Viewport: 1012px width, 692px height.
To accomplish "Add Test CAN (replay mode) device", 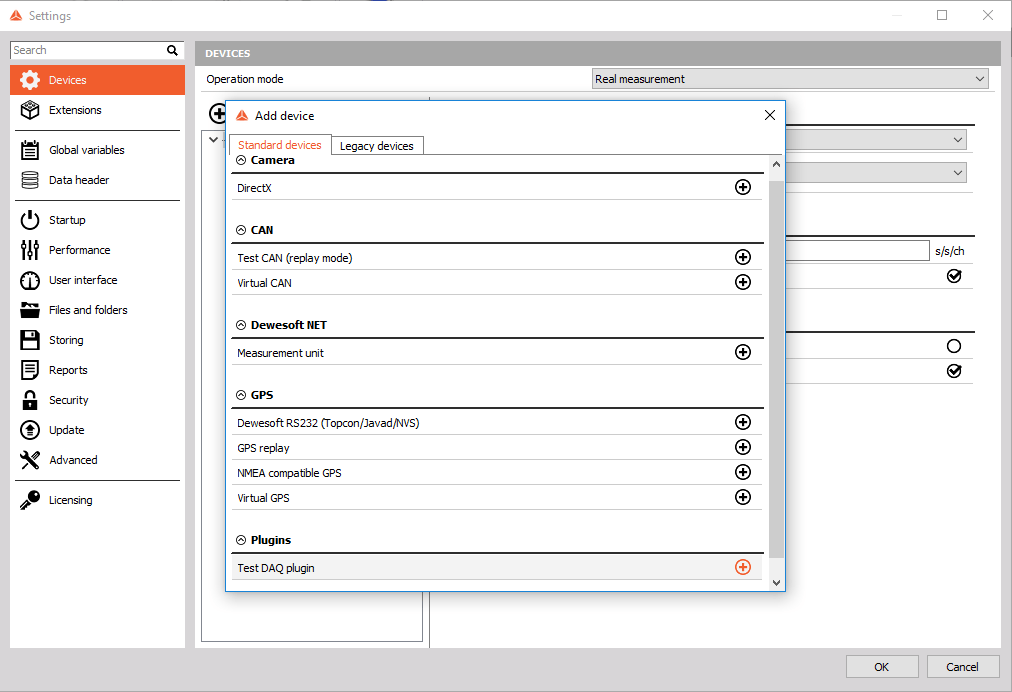I will (x=742, y=257).
